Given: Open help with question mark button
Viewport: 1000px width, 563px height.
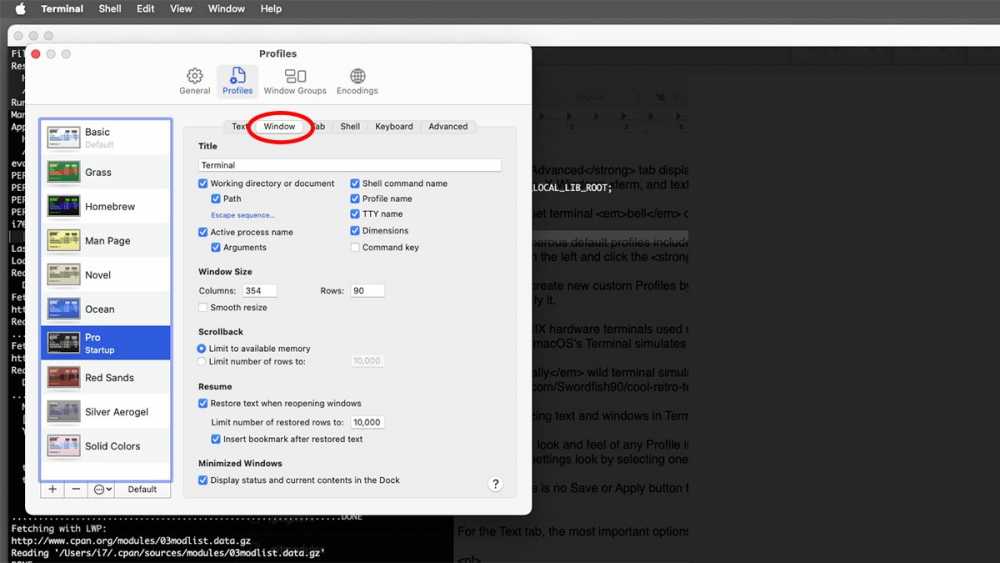Looking at the screenshot, I should click(496, 484).
